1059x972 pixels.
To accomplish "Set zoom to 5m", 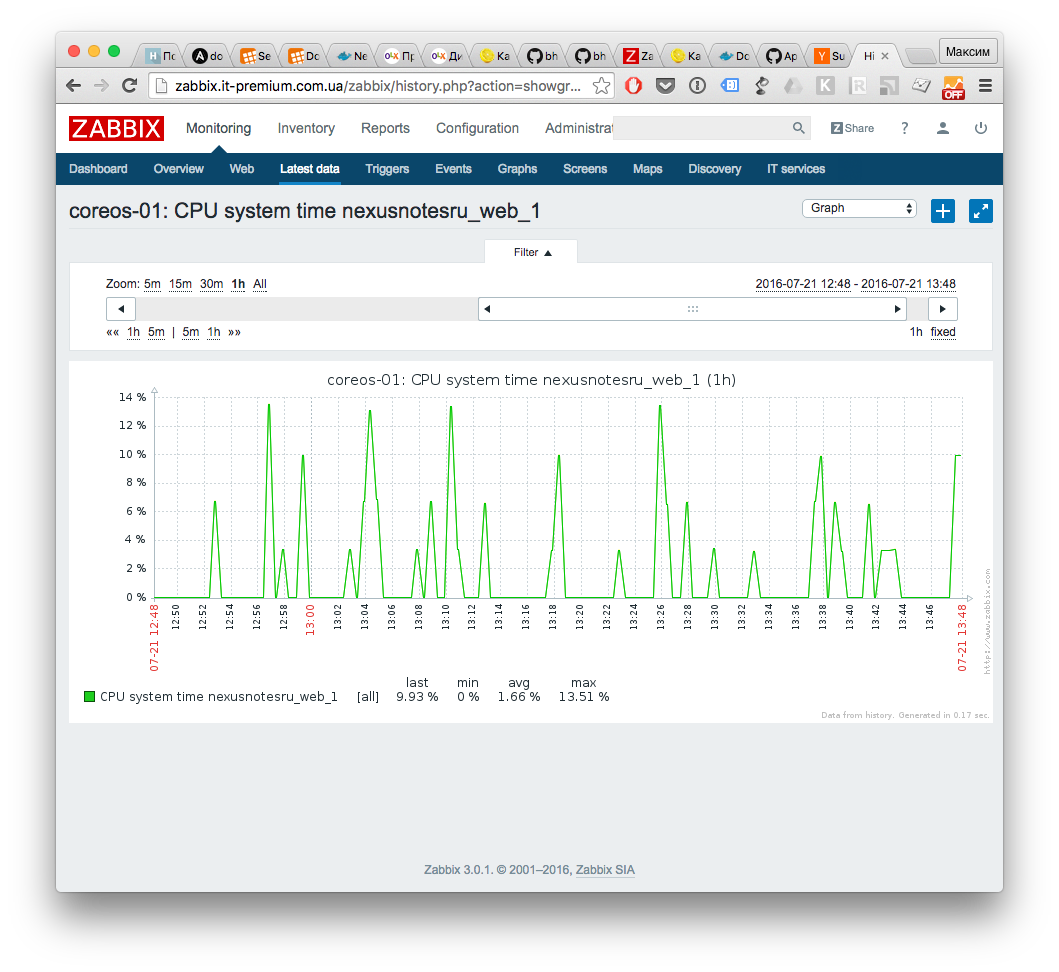I will tap(152, 284).
